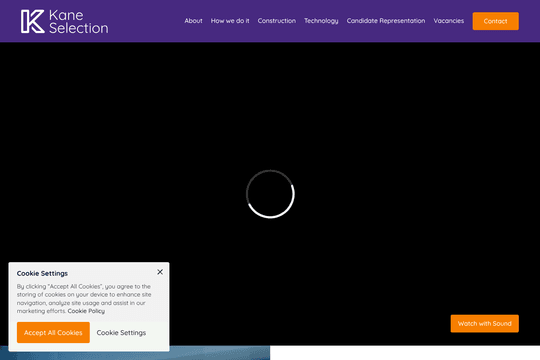Click the Kane Selection logo

[x=64, y=21]
